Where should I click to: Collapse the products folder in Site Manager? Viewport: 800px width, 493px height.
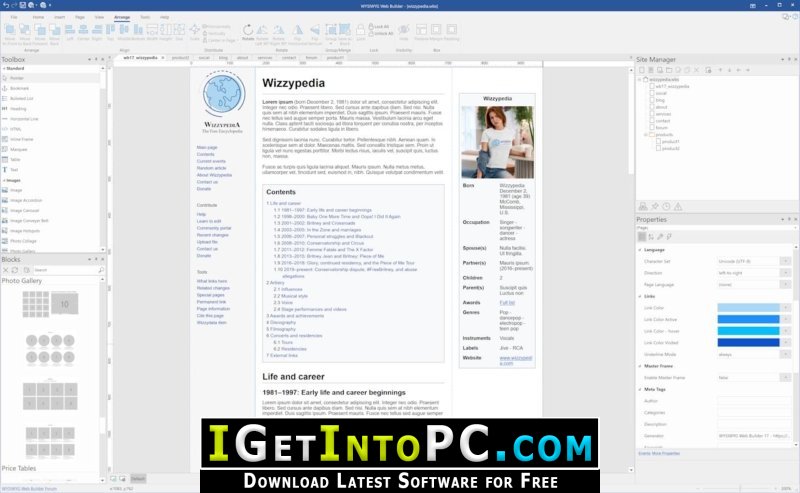pyautogui.click(x=645, y=135)
